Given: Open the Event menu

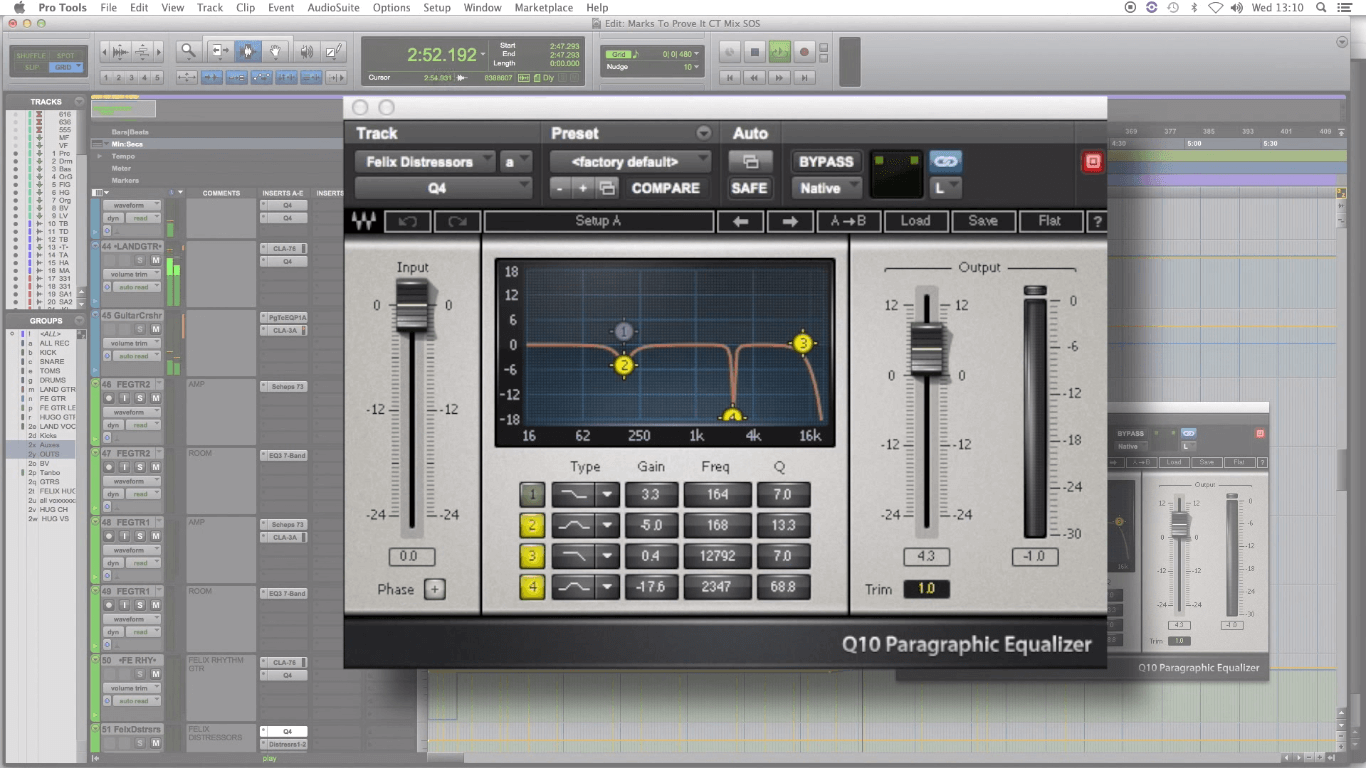Looking at the screenshot, I should coord(281,7).
